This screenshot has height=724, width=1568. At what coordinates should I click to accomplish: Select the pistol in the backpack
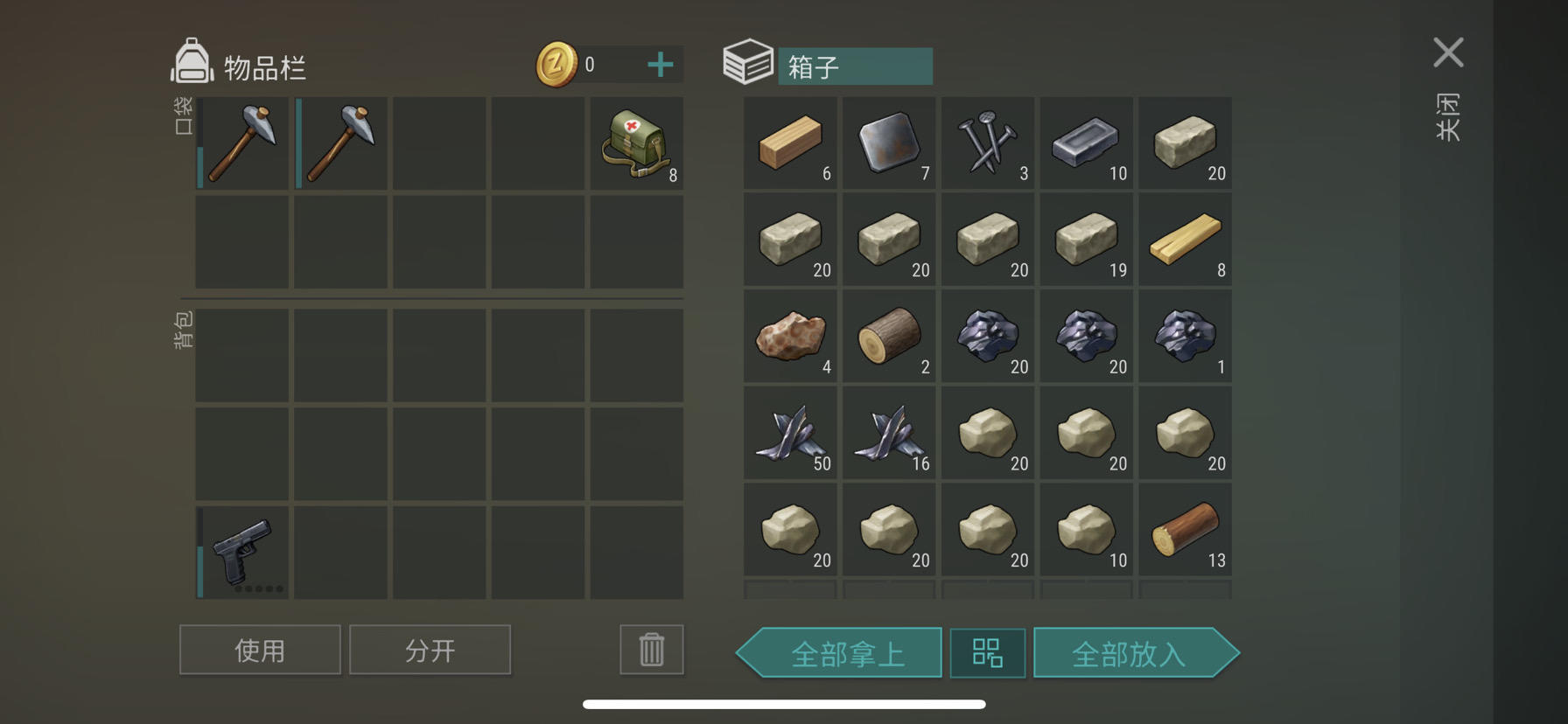241,552
